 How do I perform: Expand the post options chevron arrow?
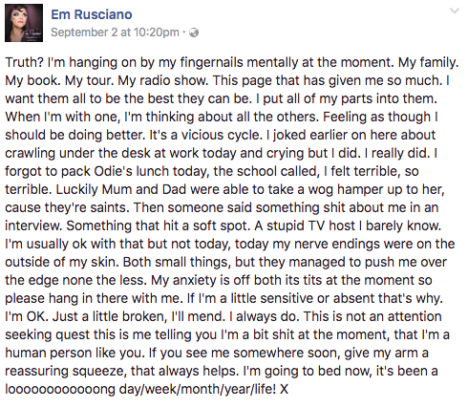pos(455,11)
